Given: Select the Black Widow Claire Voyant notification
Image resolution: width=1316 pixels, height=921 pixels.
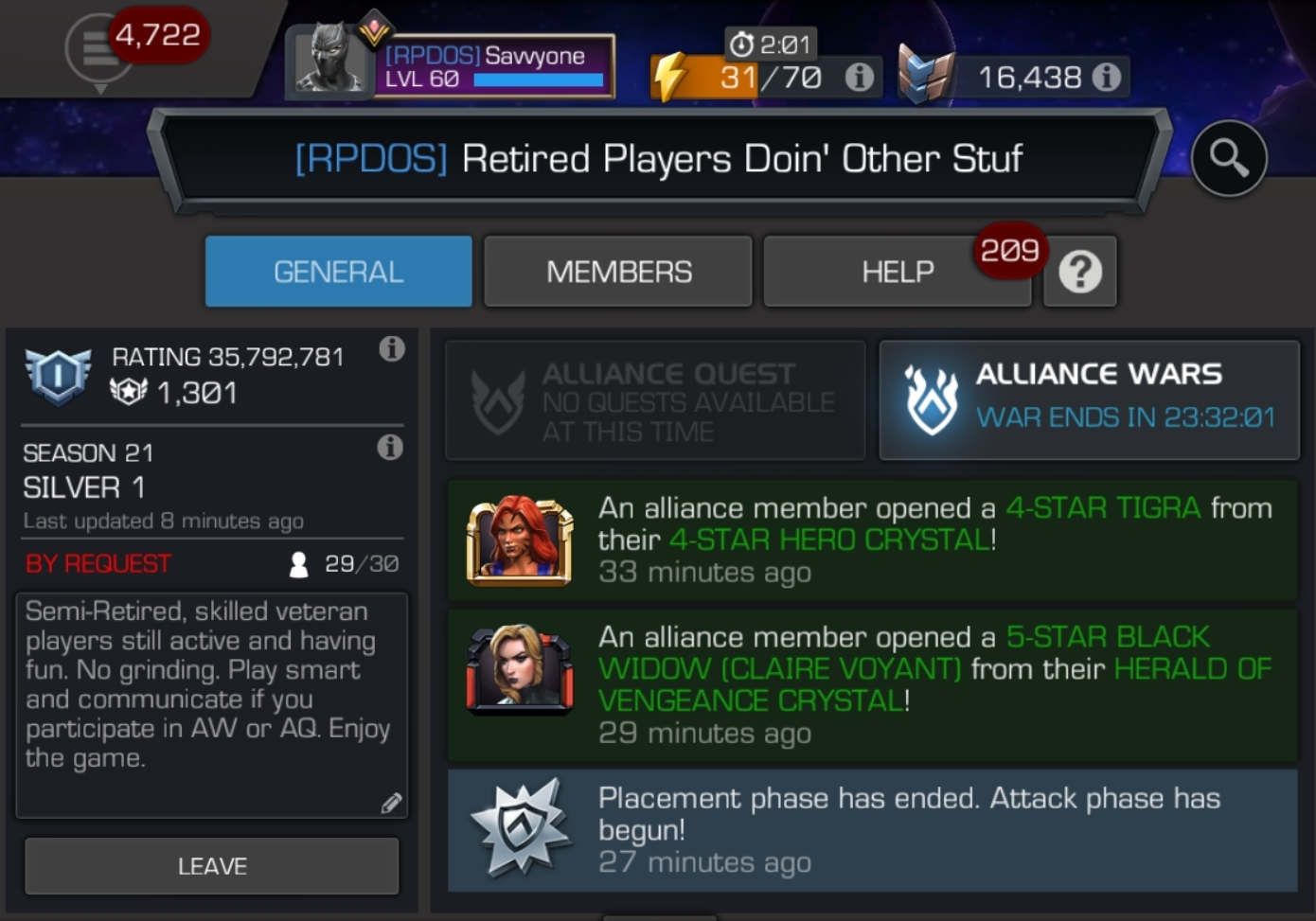Looking at the screenshot, I should [x=872, y=684].
